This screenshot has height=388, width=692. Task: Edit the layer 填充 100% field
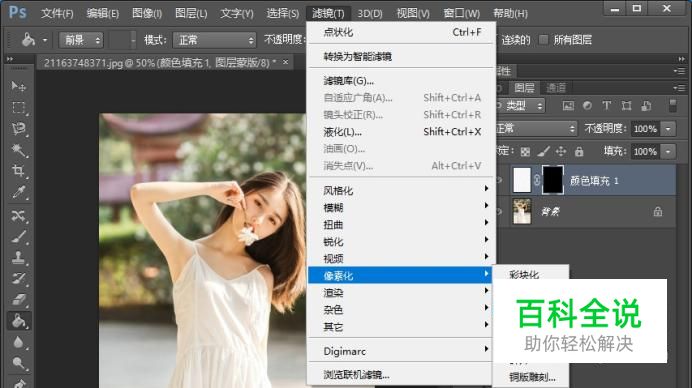click(x=646, y=151)
